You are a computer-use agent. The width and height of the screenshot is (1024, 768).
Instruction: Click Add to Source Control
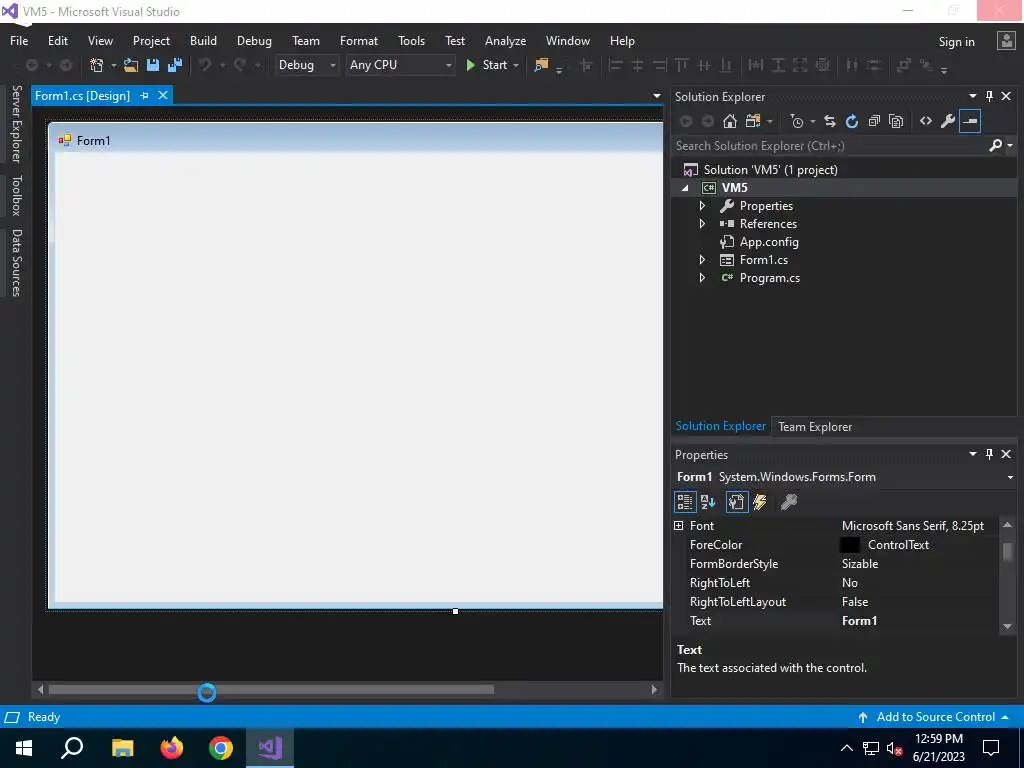pos(935,716)
